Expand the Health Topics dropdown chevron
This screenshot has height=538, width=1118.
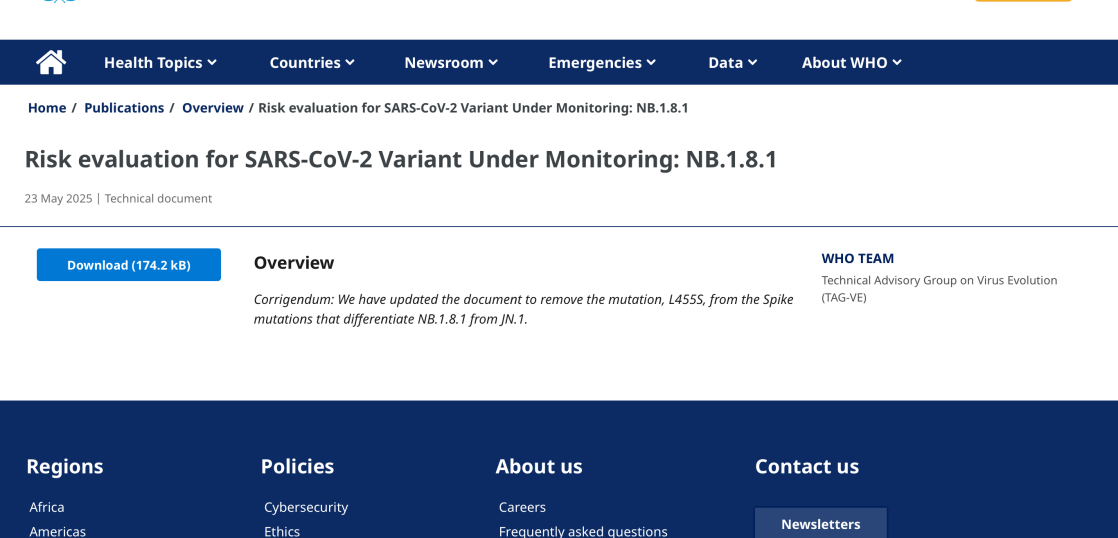pyautogui.click(x=212, y=62)
